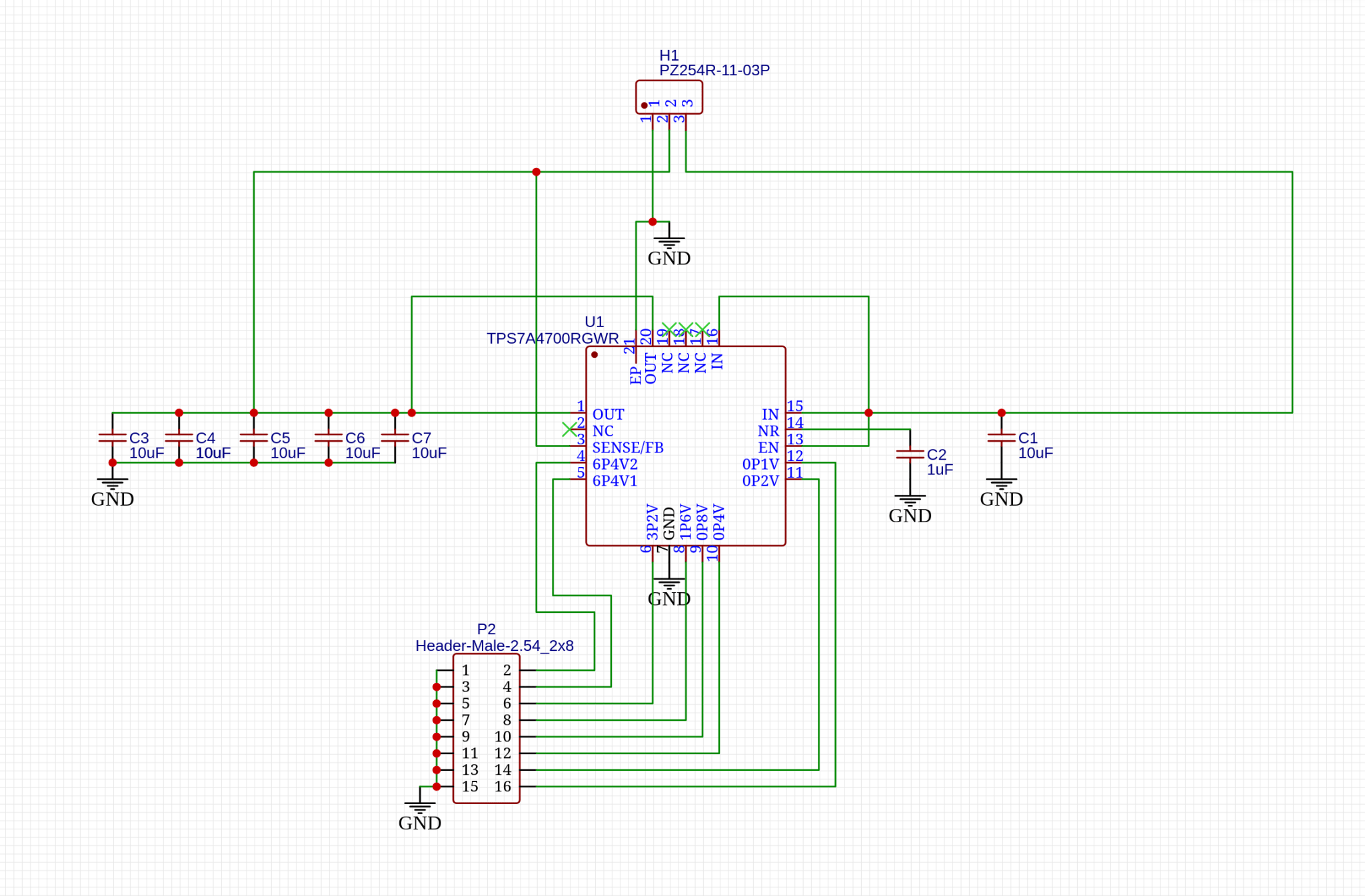Click the 6P4V2 pin label

pyautogui.click(x=615, y=464)
